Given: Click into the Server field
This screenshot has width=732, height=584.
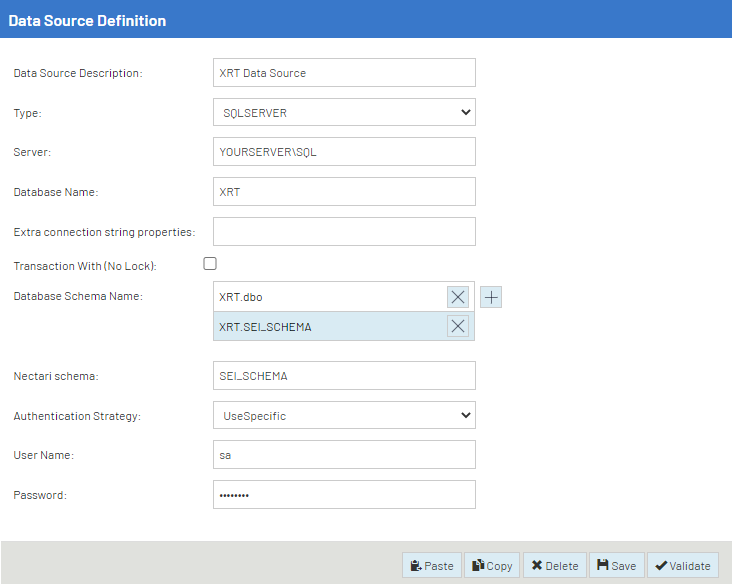Looking at the screenshot, I should tap(344, 152).
